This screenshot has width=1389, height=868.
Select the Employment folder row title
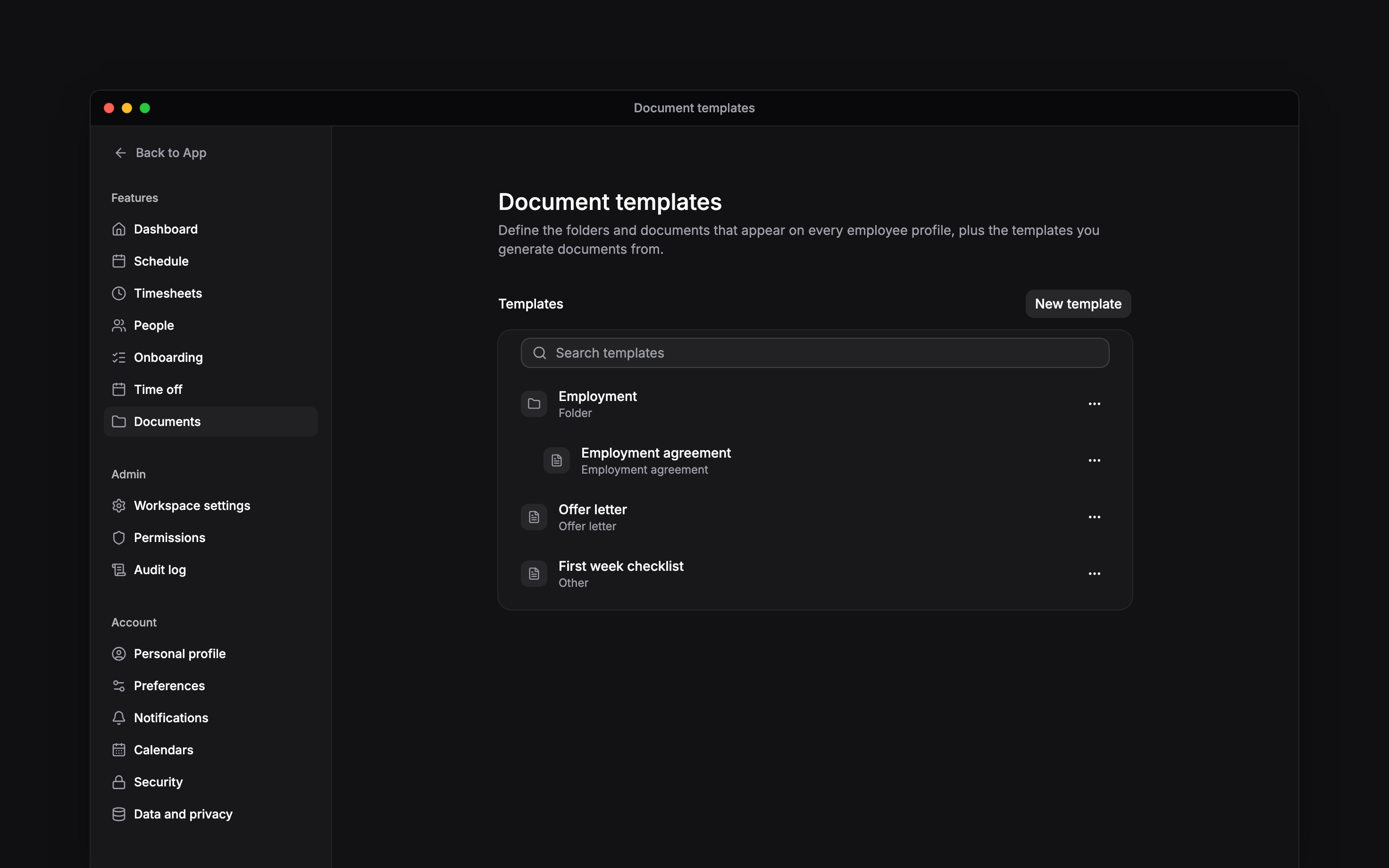click(x=597, y=397)
